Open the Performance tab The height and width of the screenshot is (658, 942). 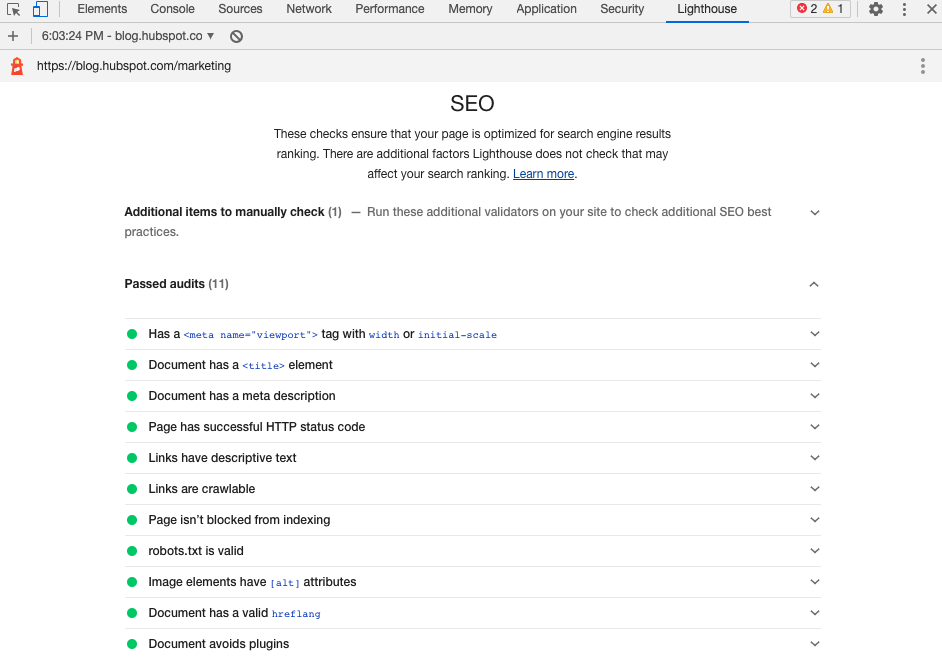coord(390,9)
